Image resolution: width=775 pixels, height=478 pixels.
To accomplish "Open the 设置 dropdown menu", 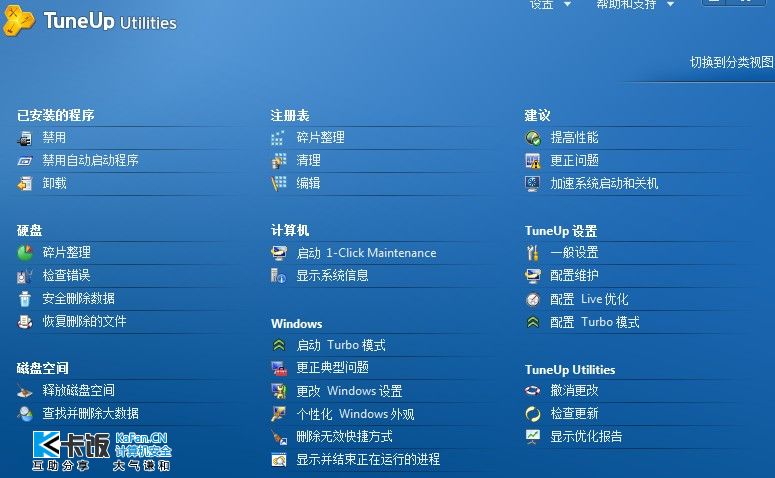I will tap(550, 4).
